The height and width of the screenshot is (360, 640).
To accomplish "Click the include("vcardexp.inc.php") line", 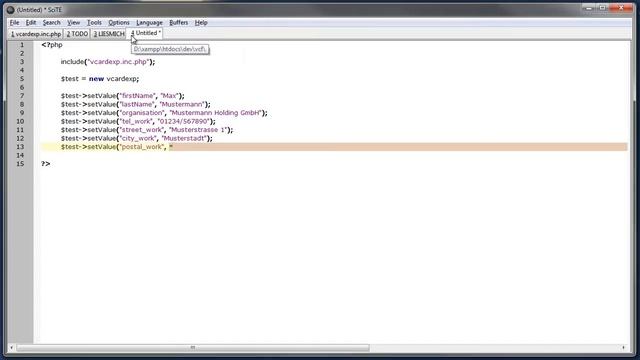I will coord(108,62).
